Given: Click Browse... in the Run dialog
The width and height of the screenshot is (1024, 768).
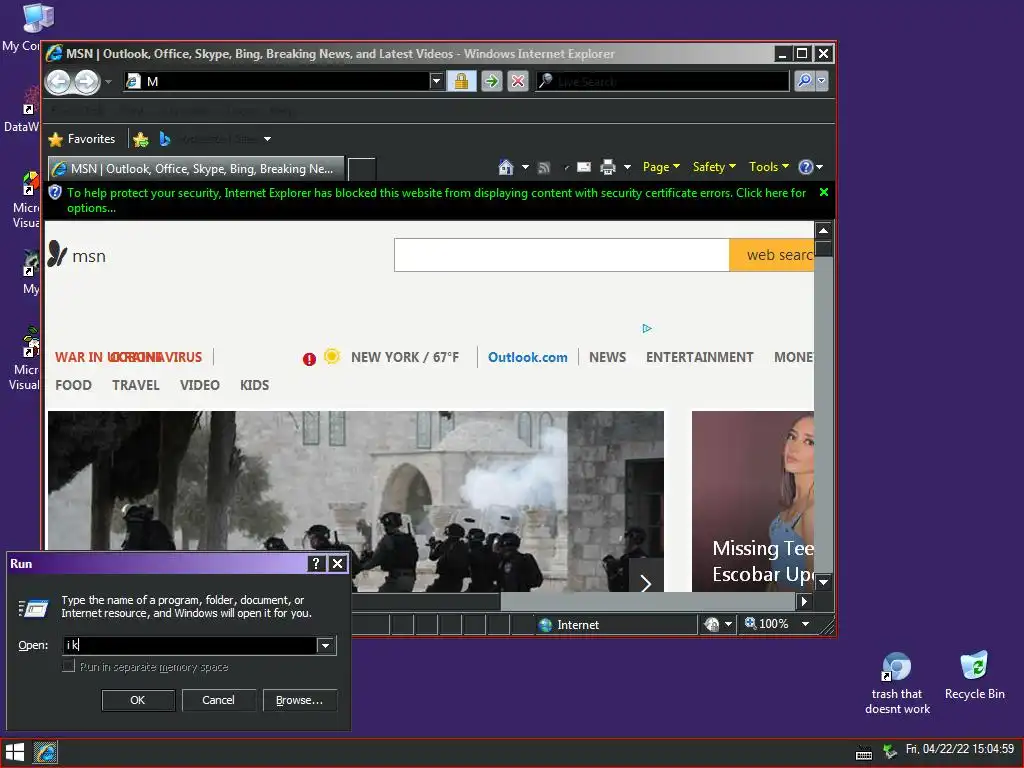Looking at the screenshot, I should coord(299,700).
